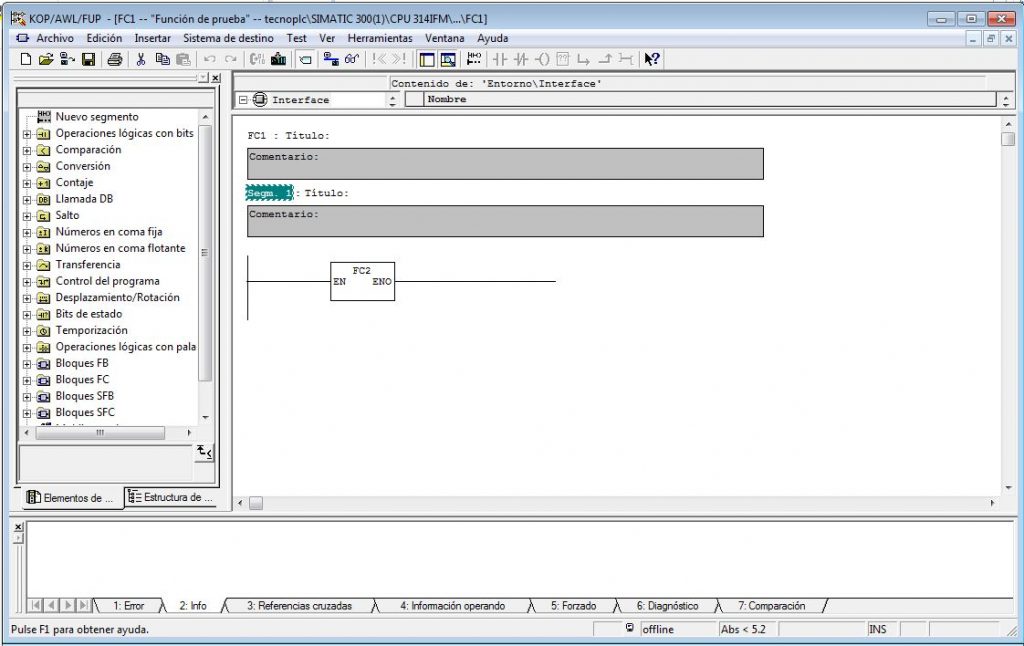Select the normally closed contact icon
The height and width of the screenshot is (646, 1024).
pyautogui.click(x=520, y=59)
